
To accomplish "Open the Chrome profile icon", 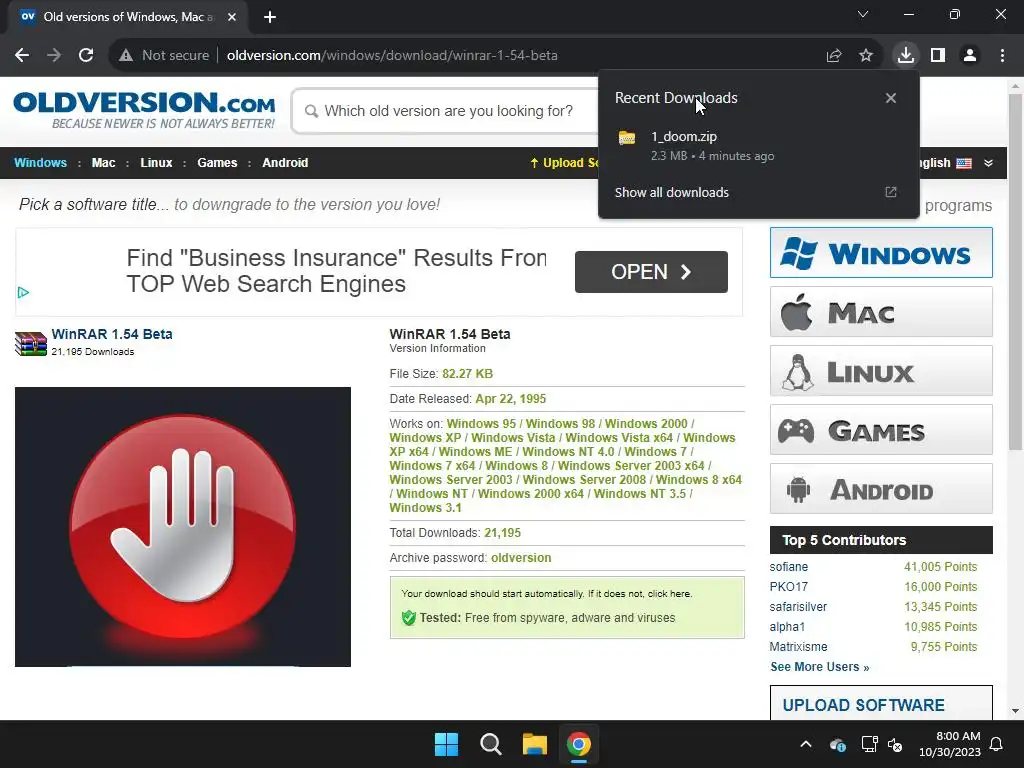I will (970, 56).
